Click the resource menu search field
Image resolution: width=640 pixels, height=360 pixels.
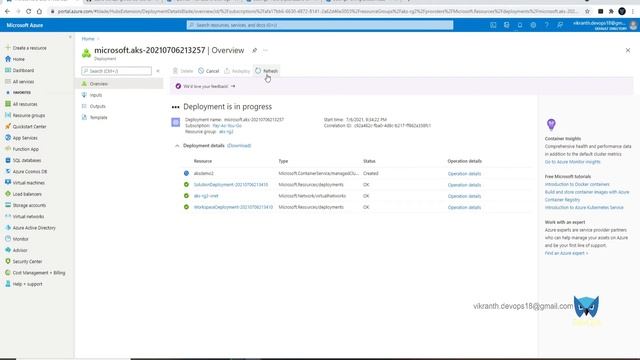[117, 71]
